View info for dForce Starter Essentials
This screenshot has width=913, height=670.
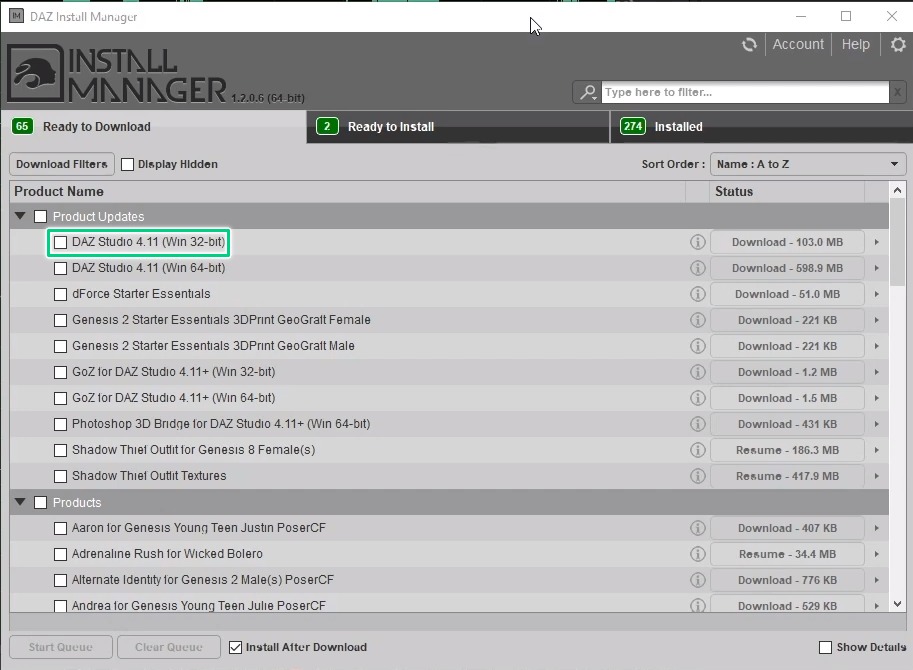coord(698,294)
